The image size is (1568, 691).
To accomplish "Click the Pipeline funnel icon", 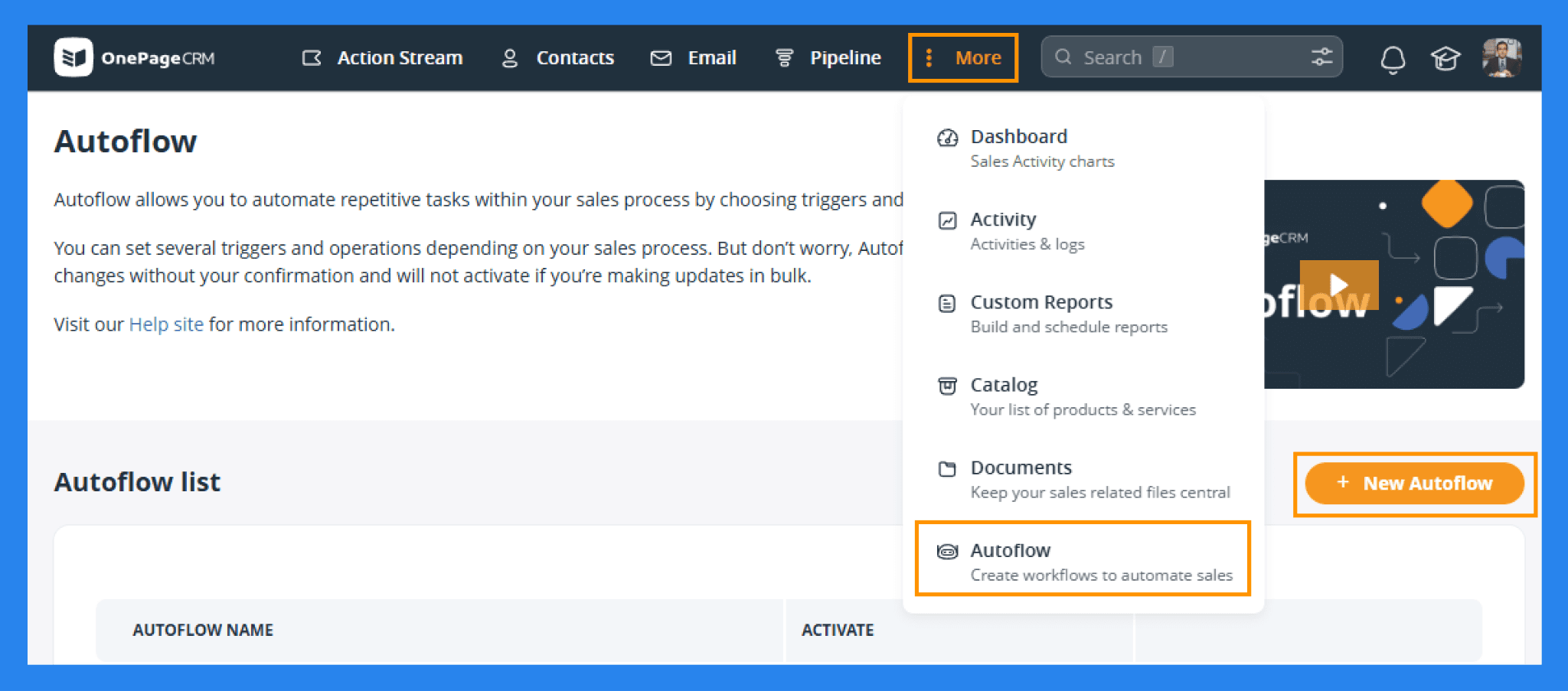I will tap(784, 58).
